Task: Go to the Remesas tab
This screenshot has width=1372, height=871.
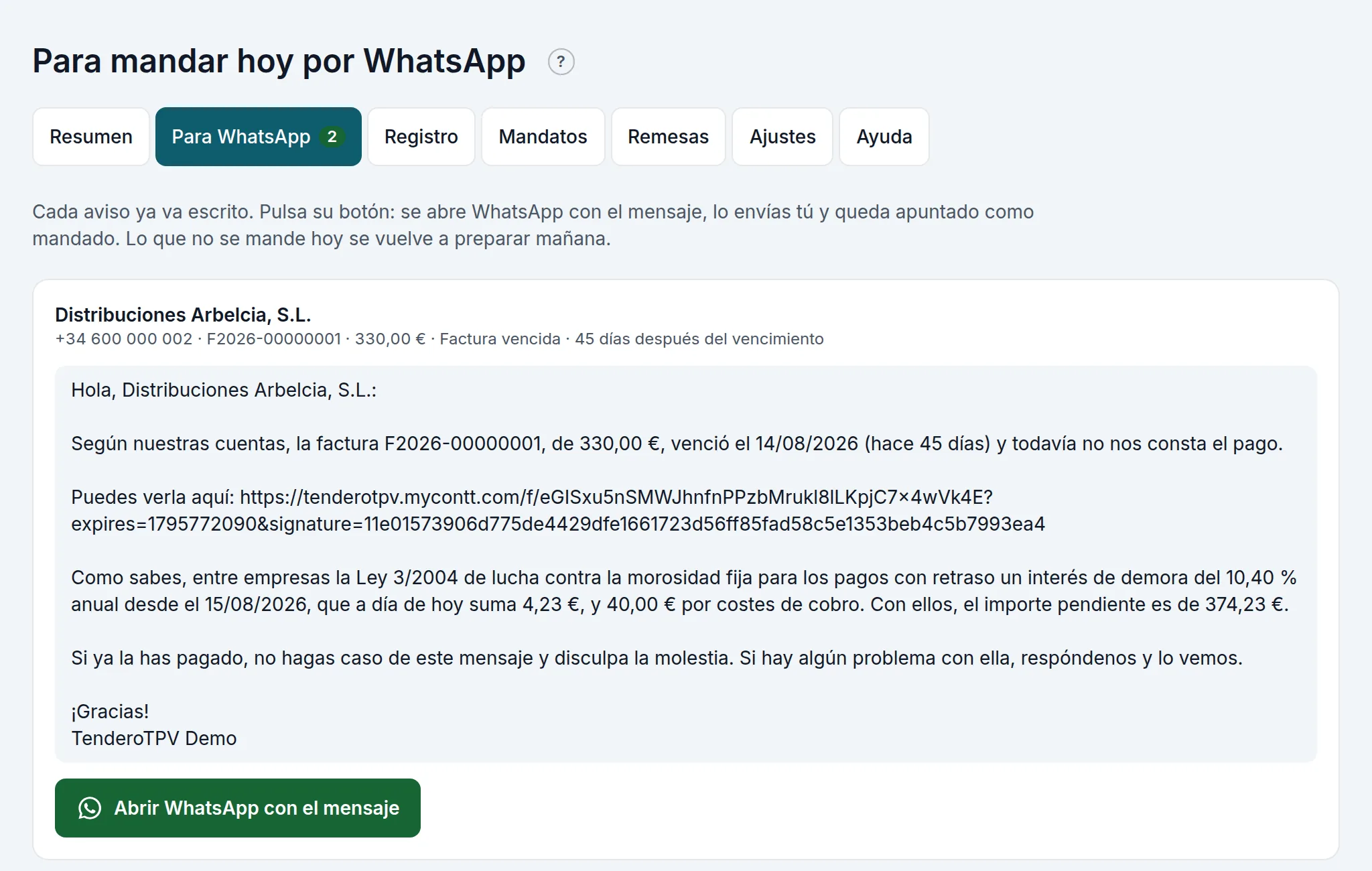Action: pos(668,137)
